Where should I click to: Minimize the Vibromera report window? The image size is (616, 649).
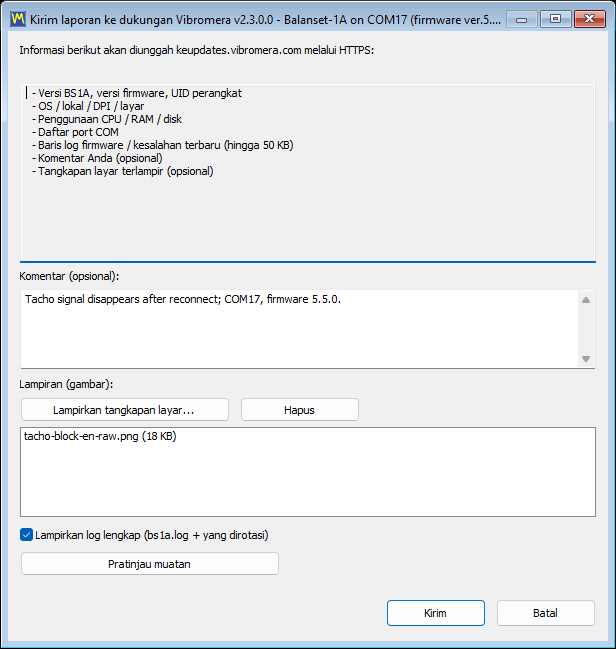coord(522,19)
